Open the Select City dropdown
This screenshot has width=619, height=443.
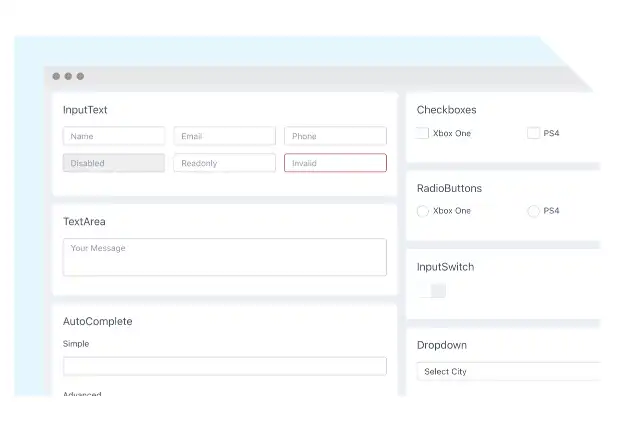click(508, 372)
